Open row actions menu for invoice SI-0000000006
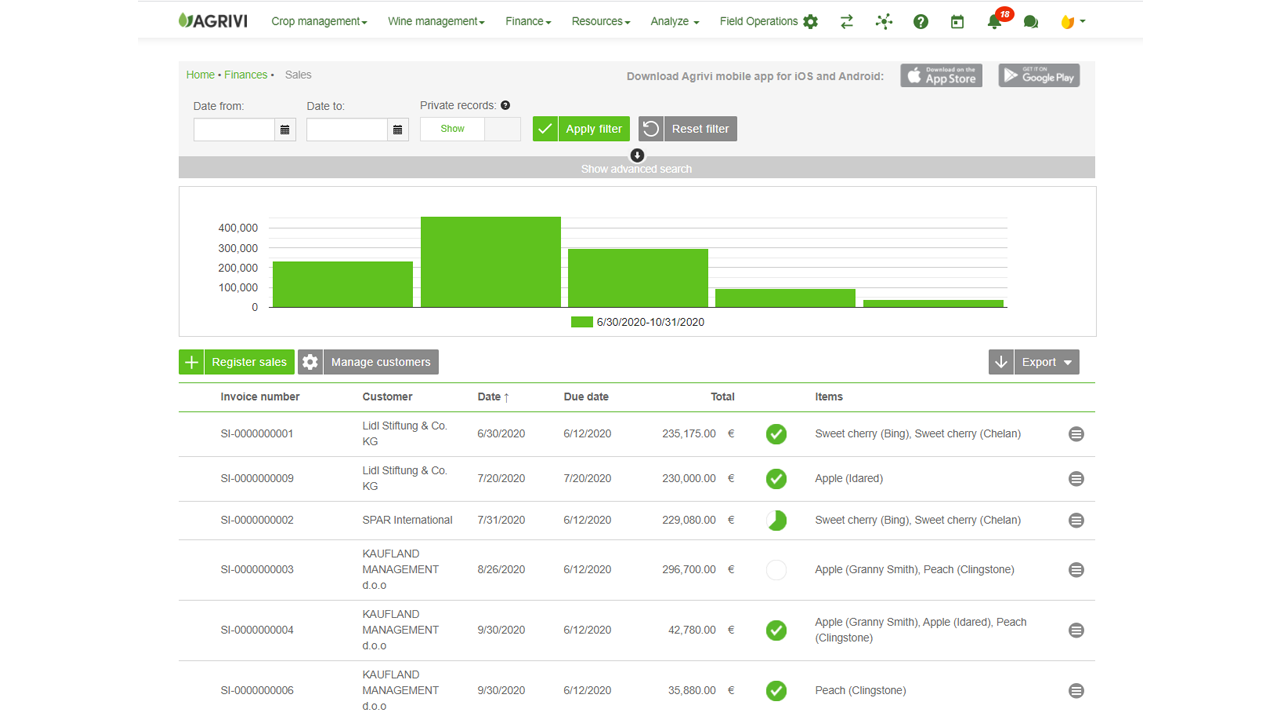The height and width of the screenshot is (720, 1280). click(x=1076, y=690)
